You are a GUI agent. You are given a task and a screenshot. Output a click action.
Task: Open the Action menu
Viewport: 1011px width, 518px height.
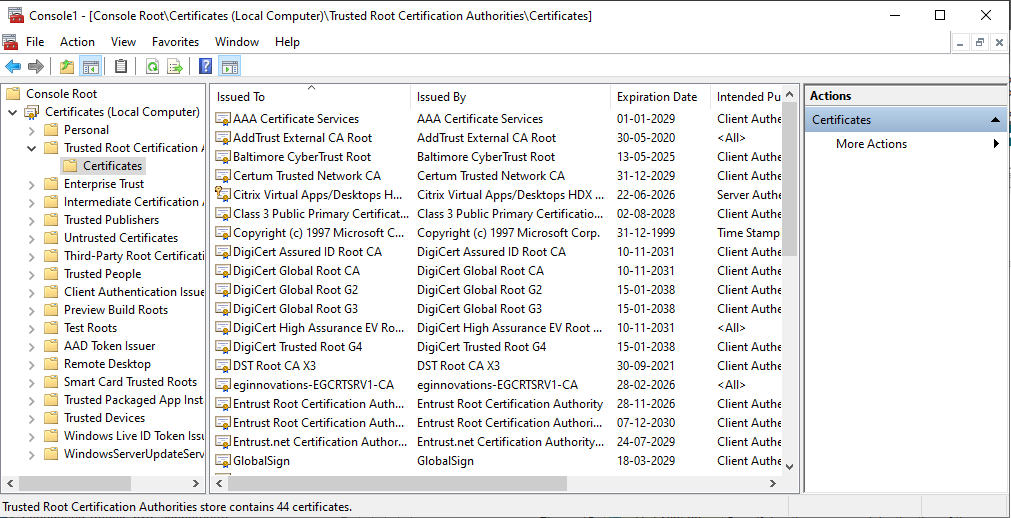pyautogui.click(x=77, y=42)
